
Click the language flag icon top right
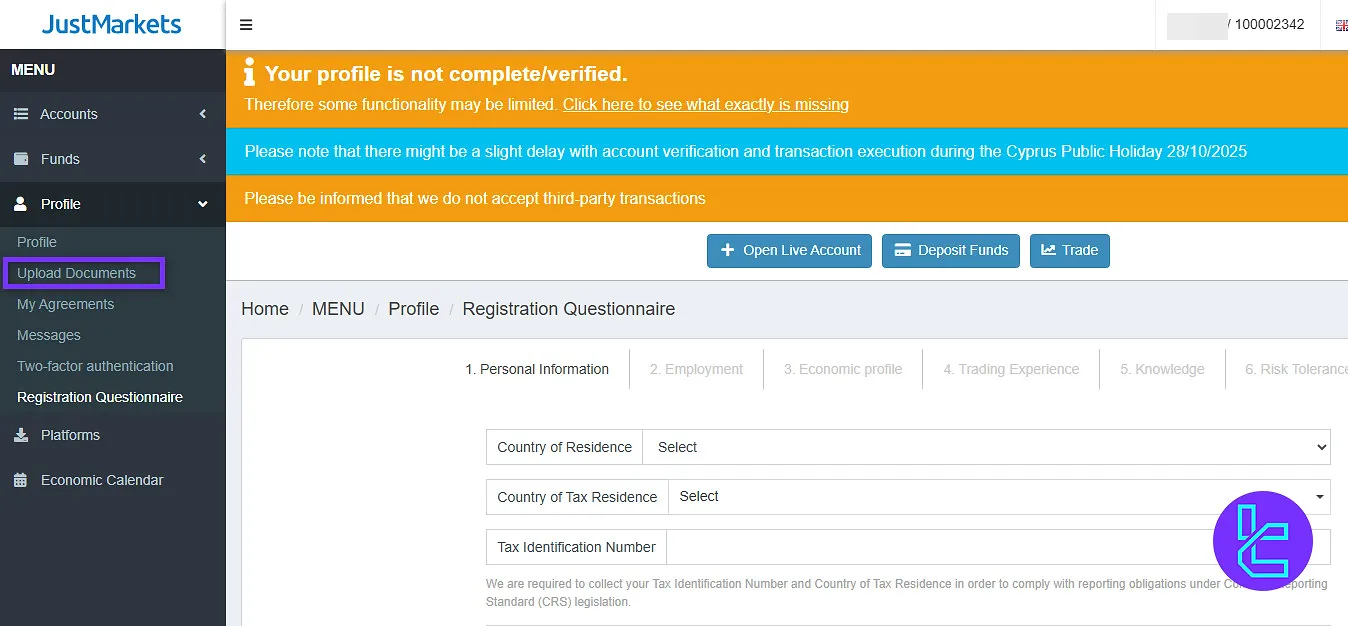[x=1341, y=26]
